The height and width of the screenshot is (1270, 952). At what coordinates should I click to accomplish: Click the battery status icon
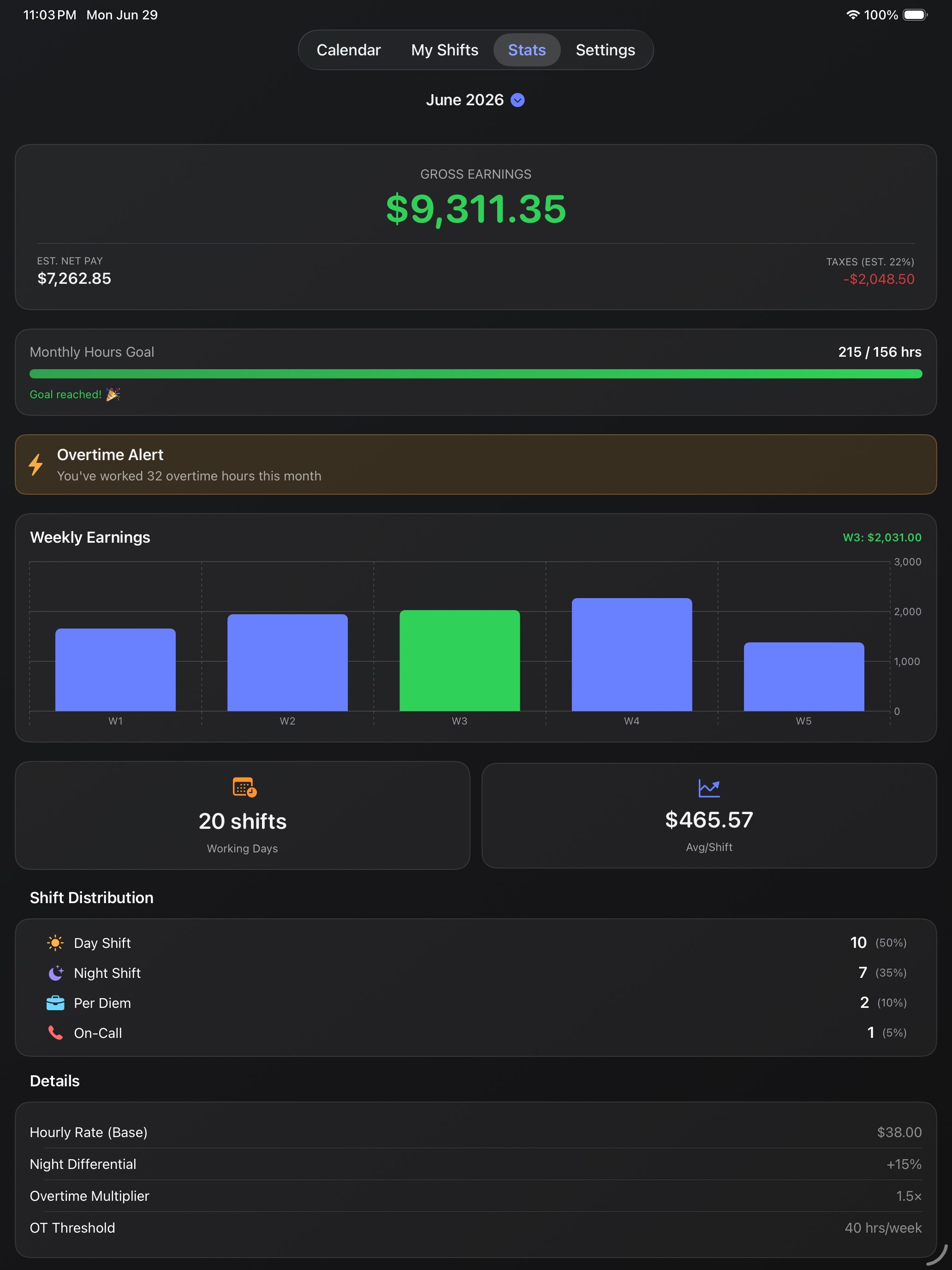pos(915,15)
